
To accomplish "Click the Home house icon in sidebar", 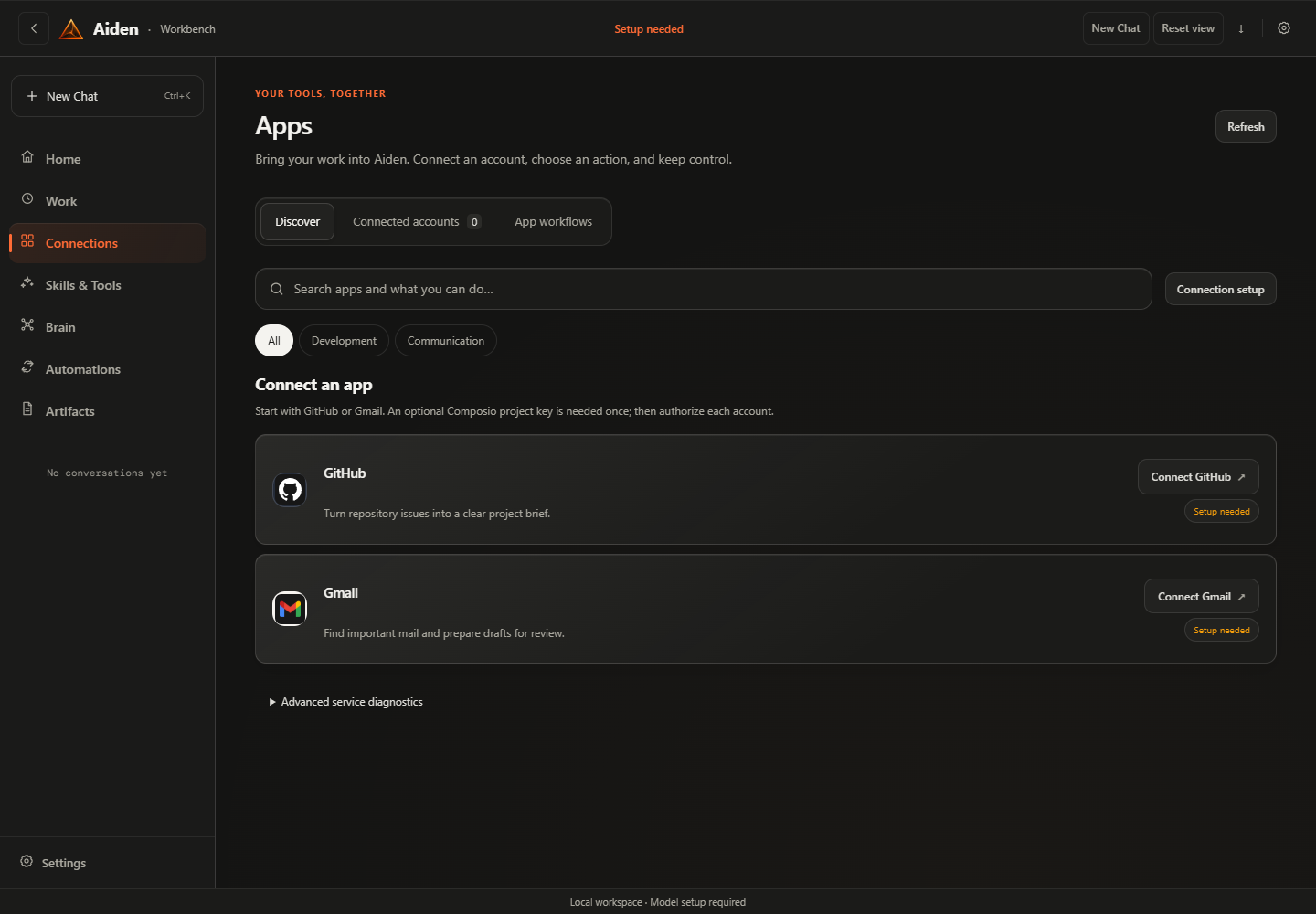I will tap(27, 157).
